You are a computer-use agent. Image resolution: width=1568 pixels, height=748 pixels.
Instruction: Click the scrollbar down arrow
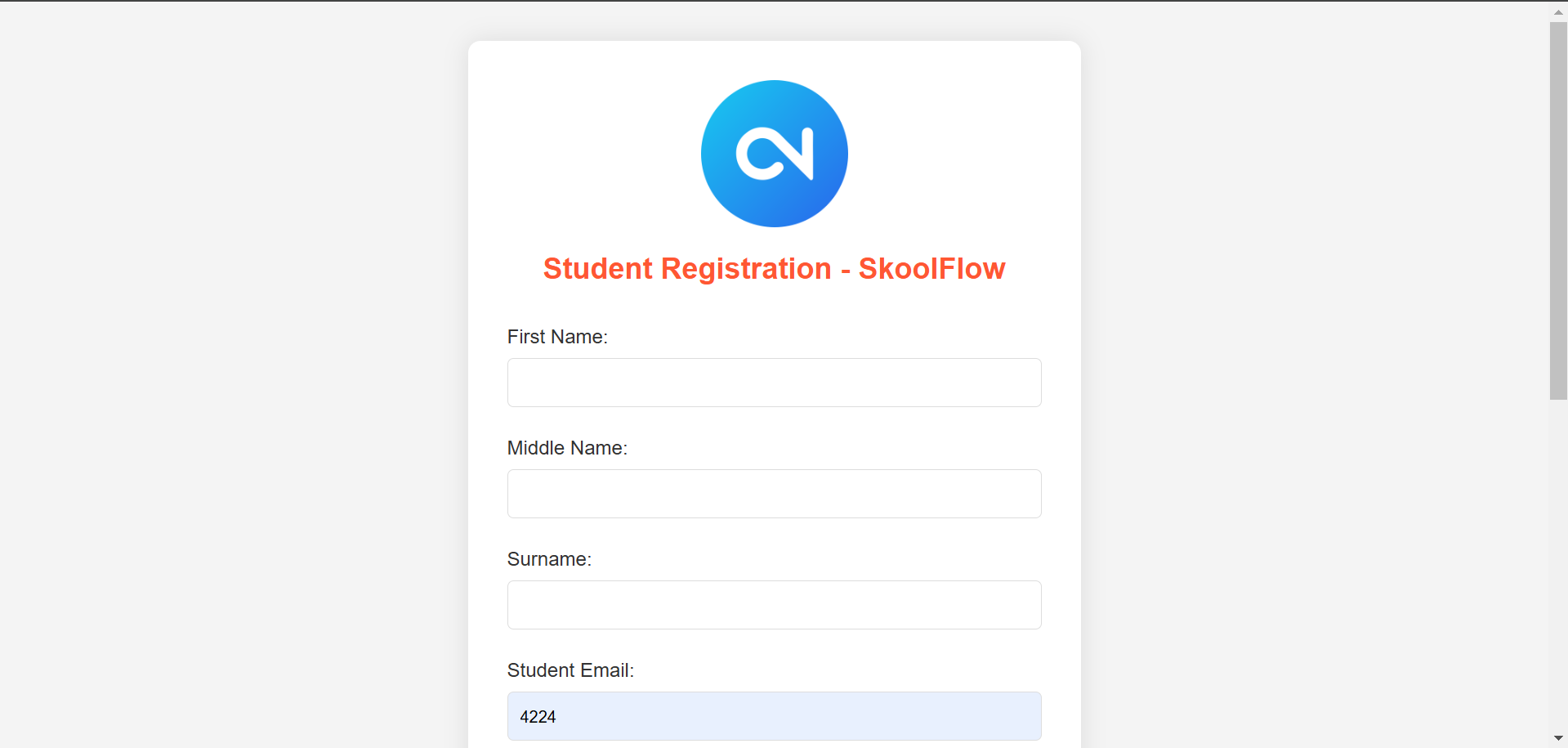tap(1558, 738)
